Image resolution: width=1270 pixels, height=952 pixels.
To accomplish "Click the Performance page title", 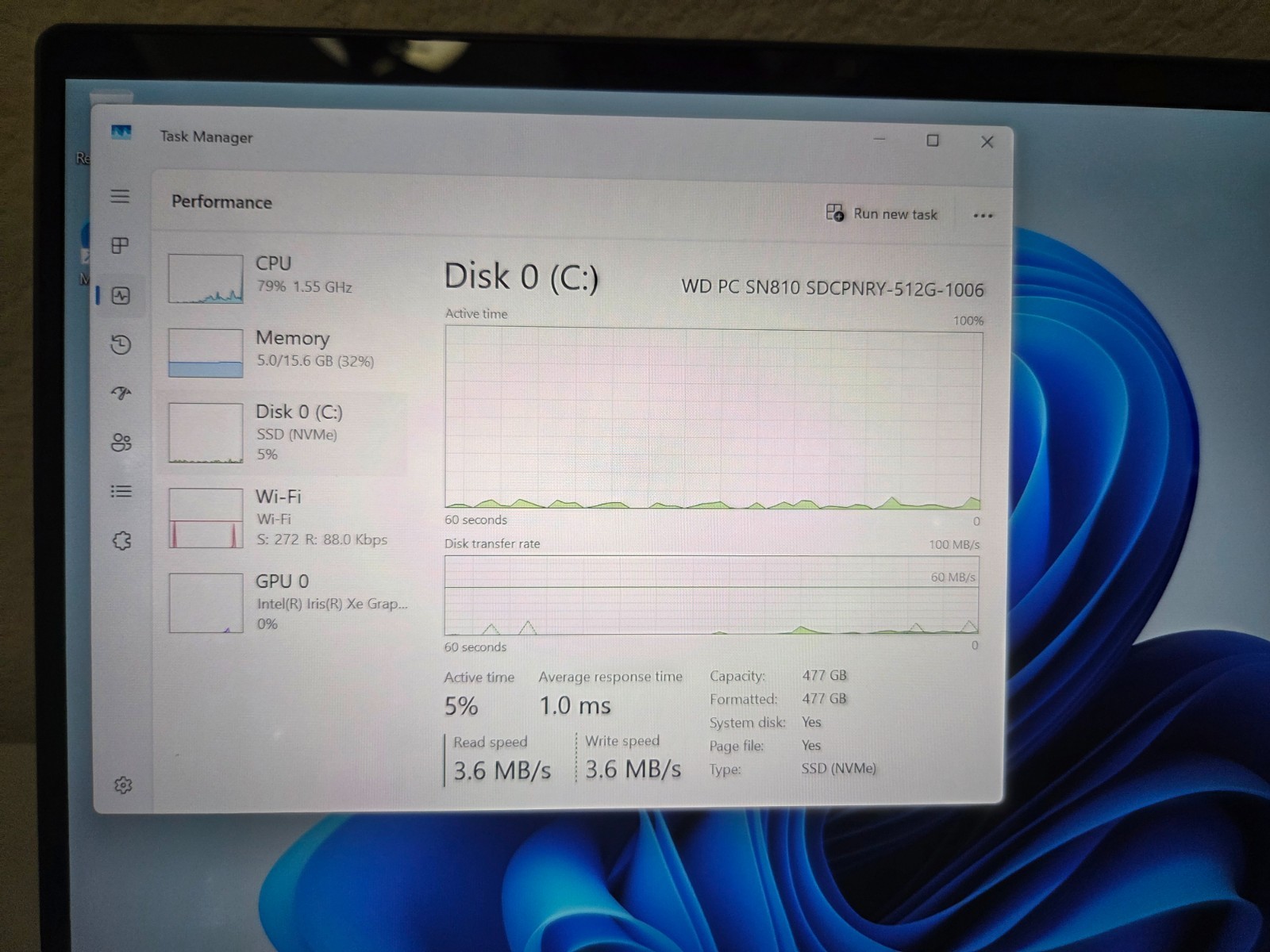I will pyautogui.click(x=221, y=202).
